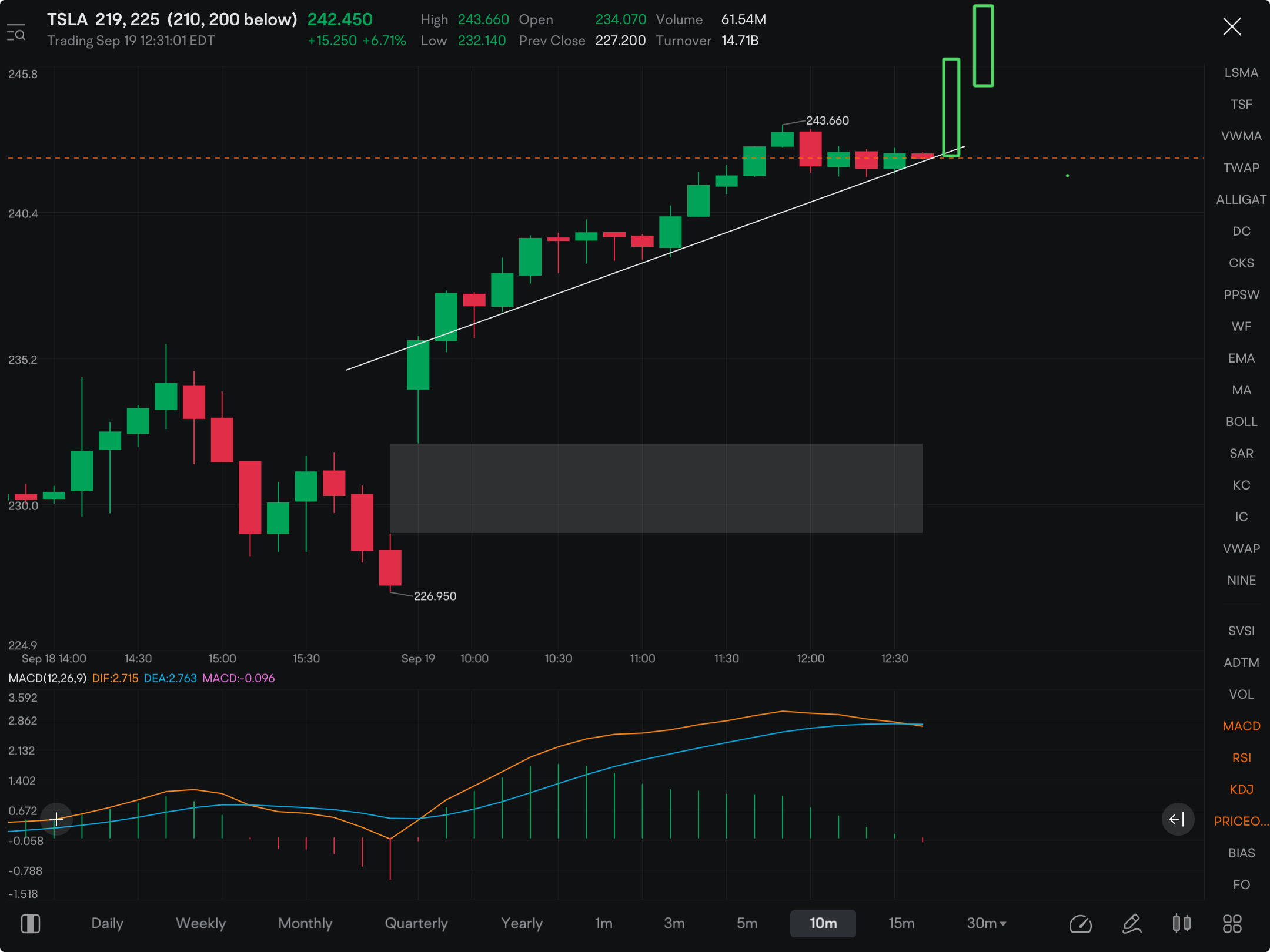Select the SVSI sub-indicator
The height and width of the screenshot is (952, 1270).
pos(1241,631)
